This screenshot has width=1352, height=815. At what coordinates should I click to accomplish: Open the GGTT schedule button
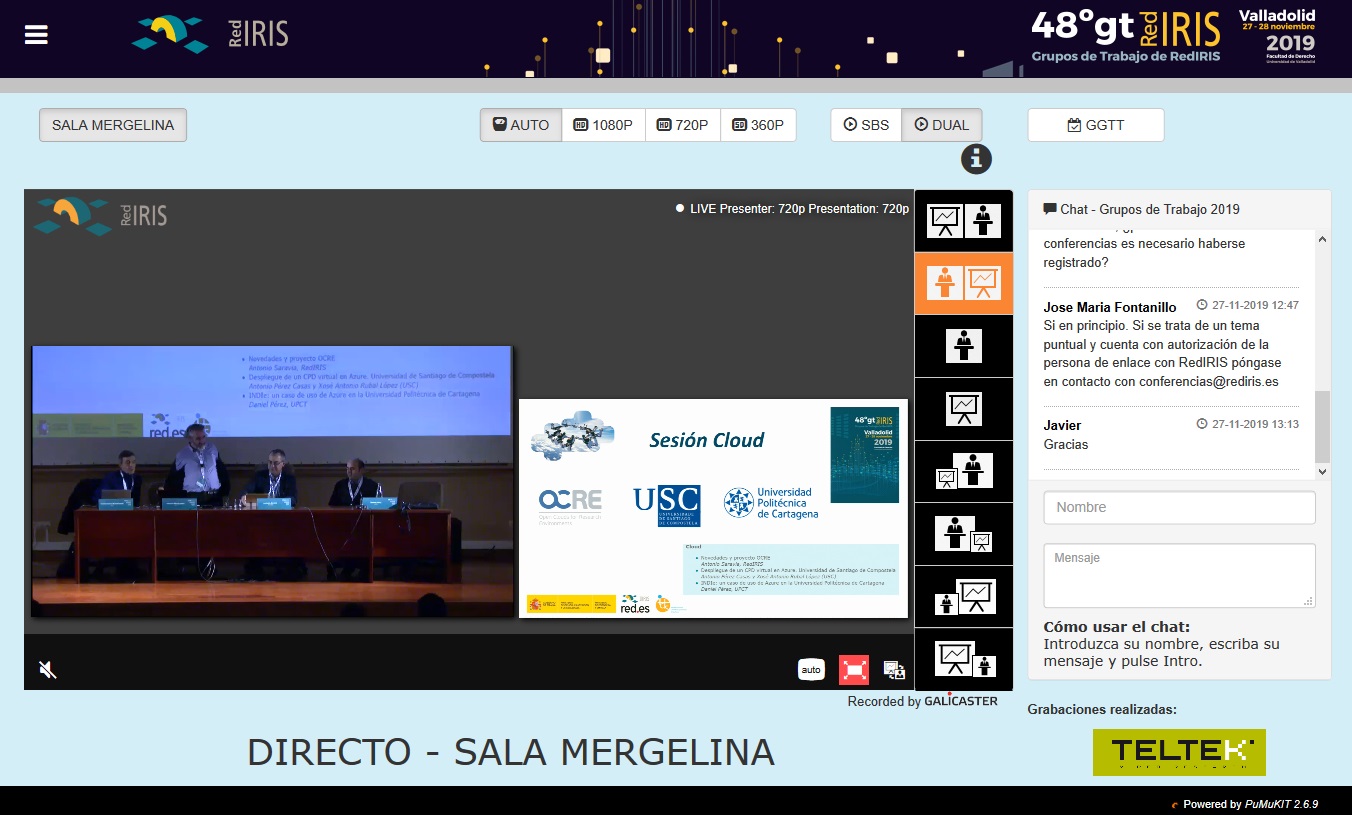click(x=1096, y=125)
